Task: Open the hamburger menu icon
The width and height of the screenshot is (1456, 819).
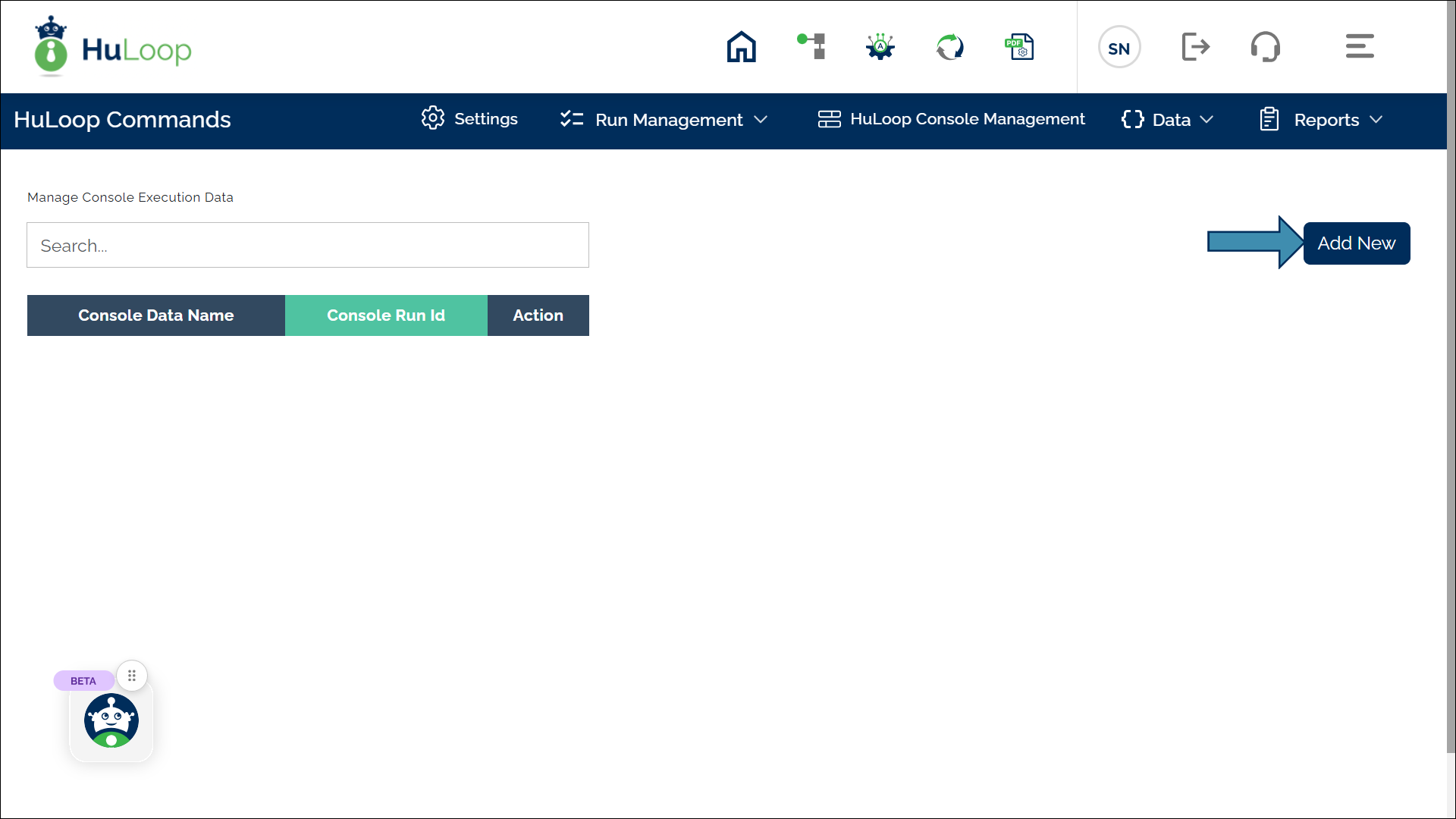Action: pos(1360,47)
